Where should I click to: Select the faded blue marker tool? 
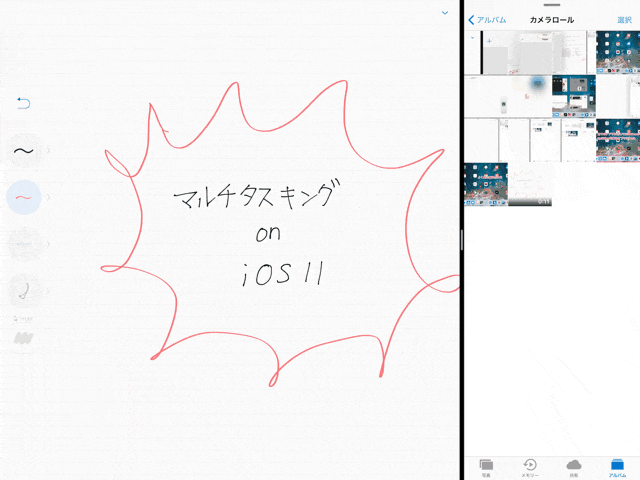(x=24, y=244)
